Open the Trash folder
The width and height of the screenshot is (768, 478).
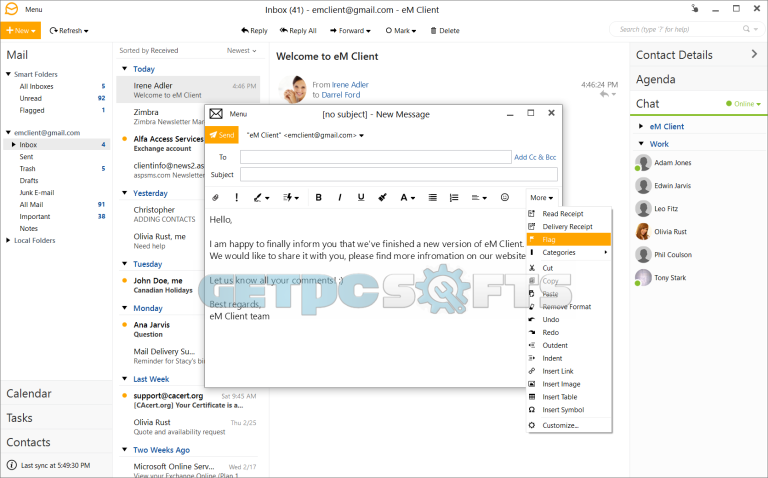tap(27, 168)
